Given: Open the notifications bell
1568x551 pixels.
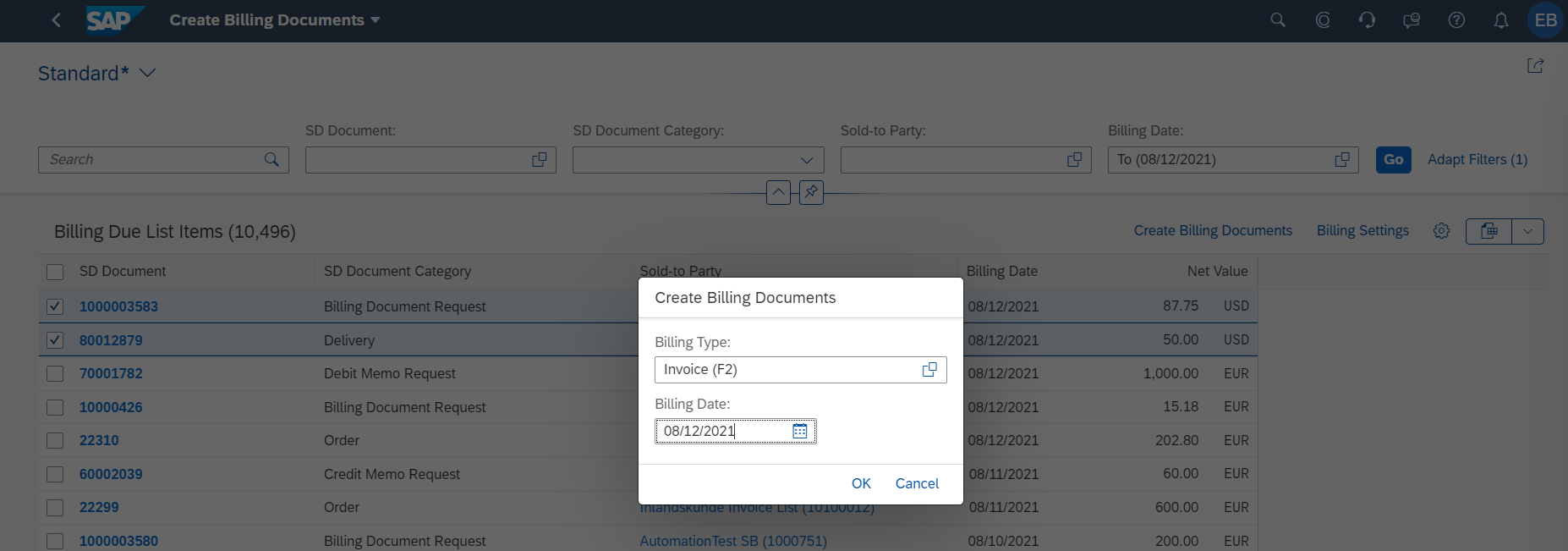Looking at the screenshot, I should (1501, 20).
